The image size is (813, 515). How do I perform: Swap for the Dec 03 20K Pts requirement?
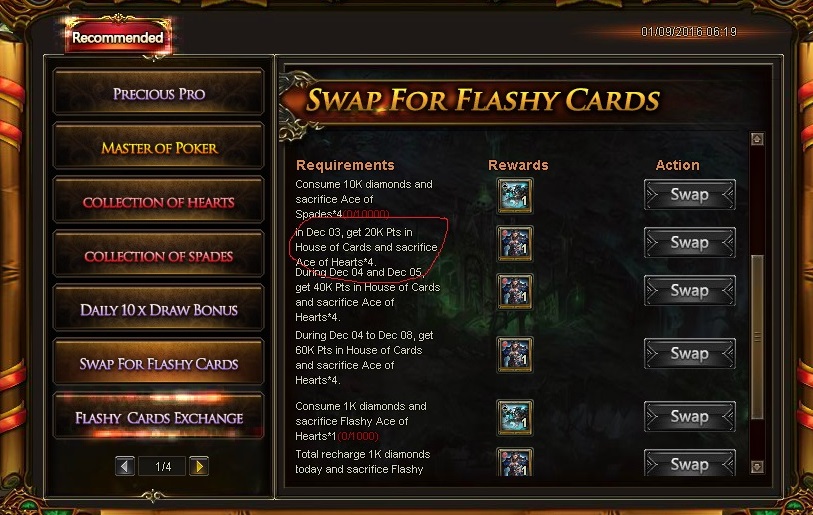pyautogui.click(x=690, y=242)
